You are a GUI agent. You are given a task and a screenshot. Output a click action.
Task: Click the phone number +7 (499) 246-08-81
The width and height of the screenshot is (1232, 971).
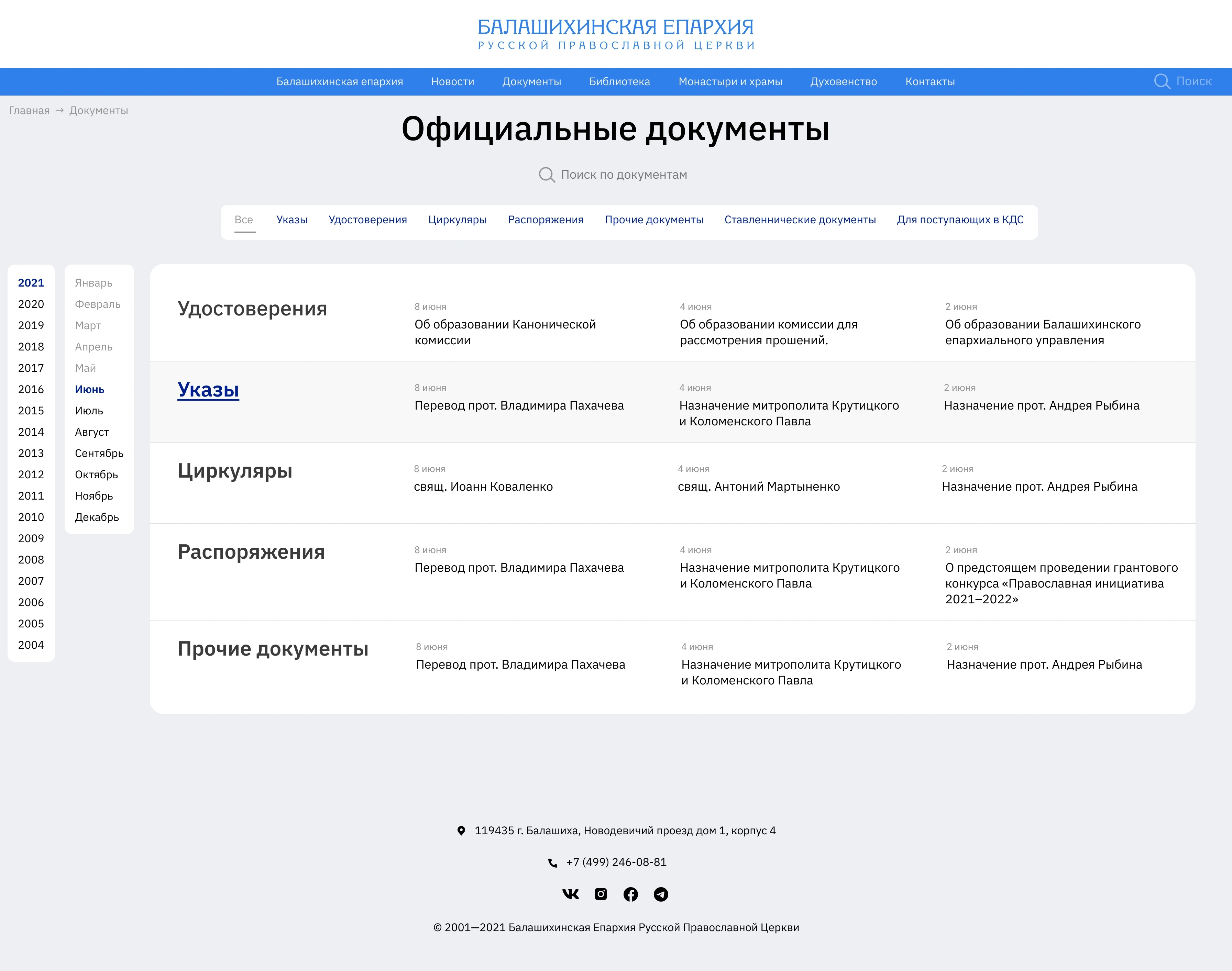(x=616, y=862)
